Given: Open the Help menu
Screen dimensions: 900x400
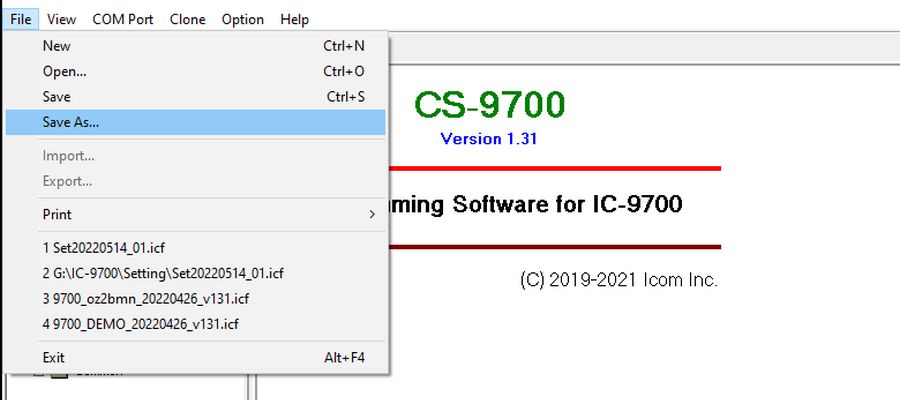Looking at the screenshot, I should pos(294,19).
